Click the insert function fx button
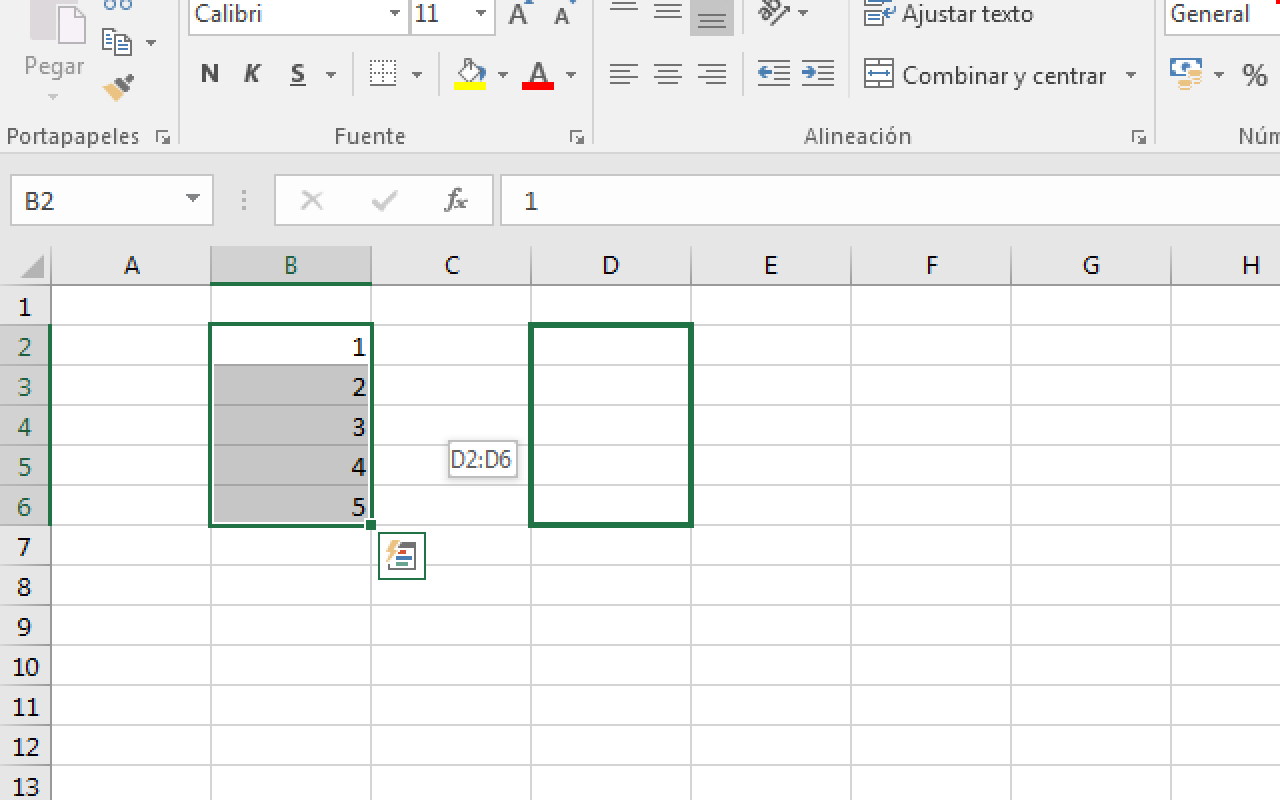This screenshot has height=800, width=1280. point(456,200)
